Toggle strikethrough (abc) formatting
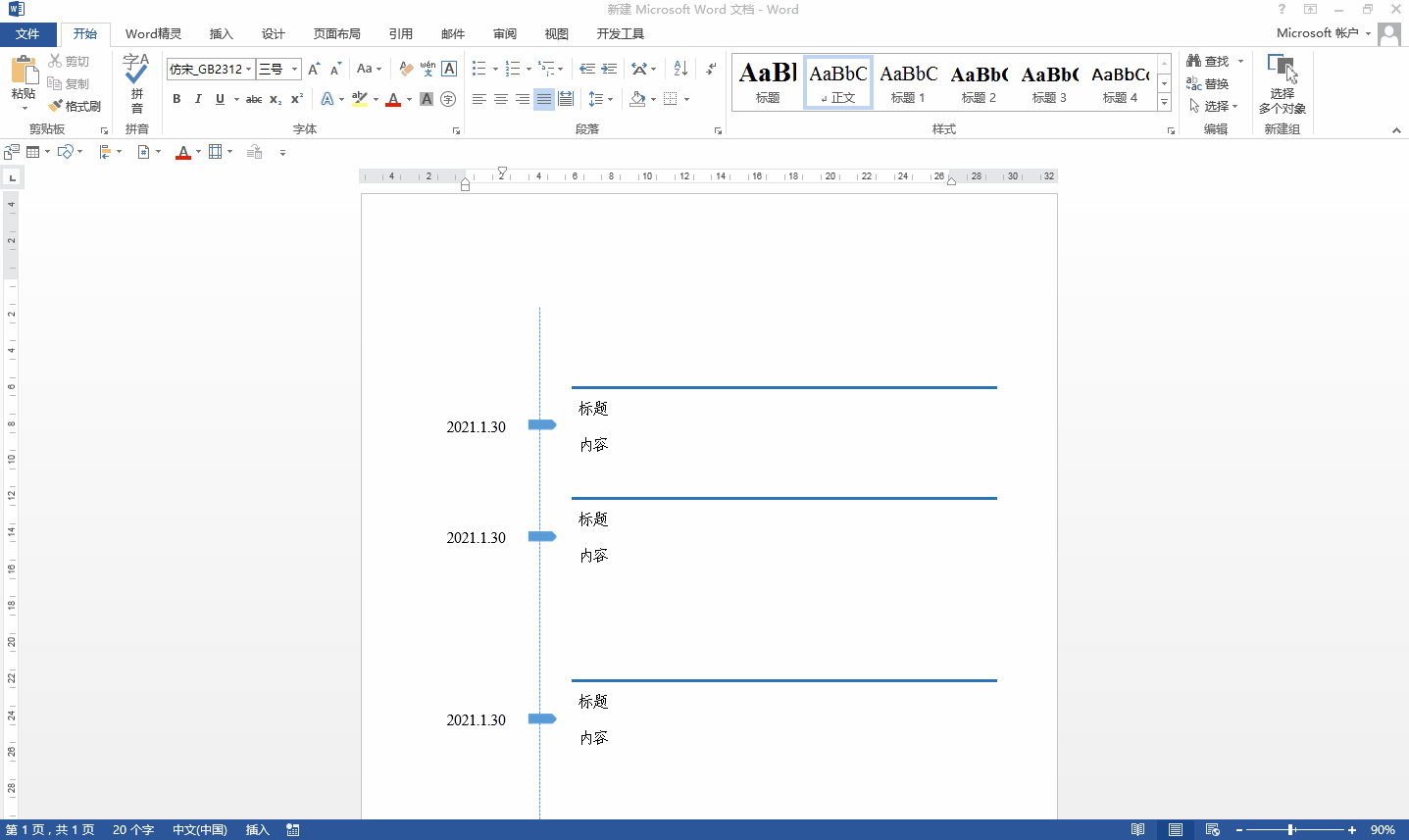Screen dimensions: 1409x840 point(254,99)
